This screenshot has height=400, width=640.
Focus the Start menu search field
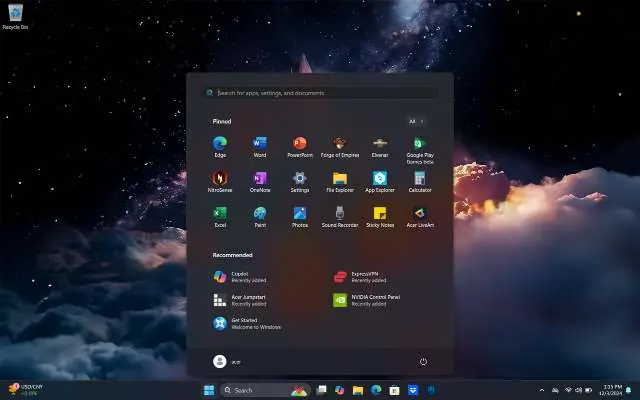point(320,93)
